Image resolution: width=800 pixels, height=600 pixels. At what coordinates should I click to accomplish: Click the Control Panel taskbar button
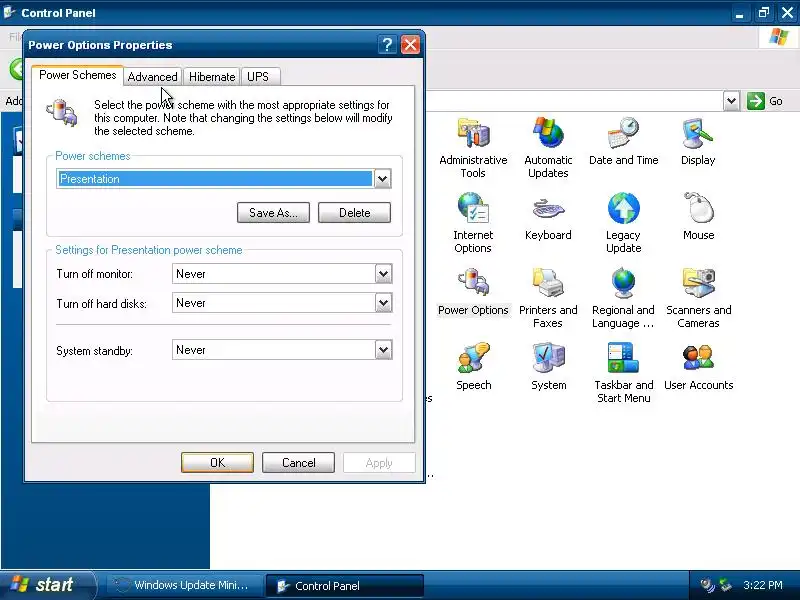coord(344,586)
